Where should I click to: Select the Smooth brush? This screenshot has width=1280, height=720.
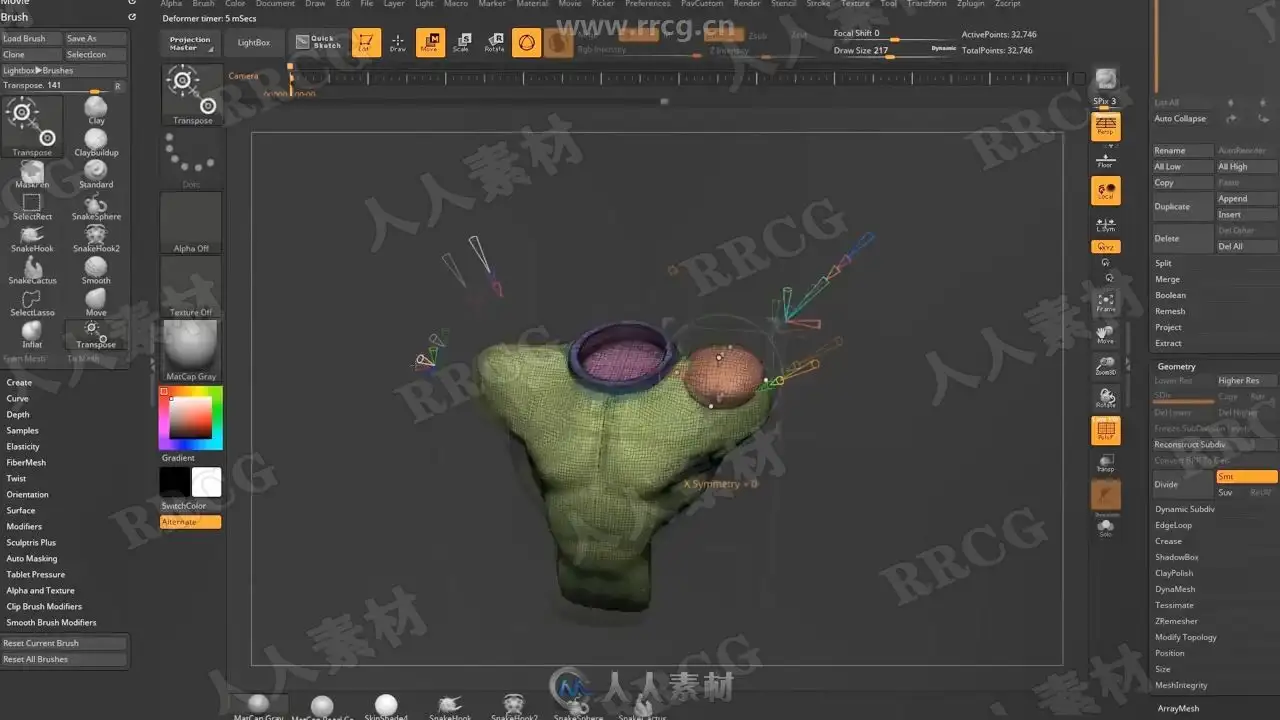point(96,270)
